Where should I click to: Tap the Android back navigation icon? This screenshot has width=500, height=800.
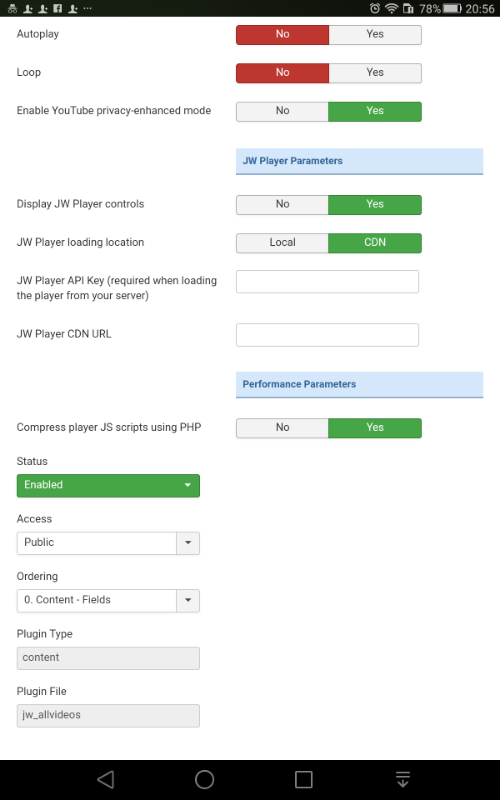[x=106, y=779]
